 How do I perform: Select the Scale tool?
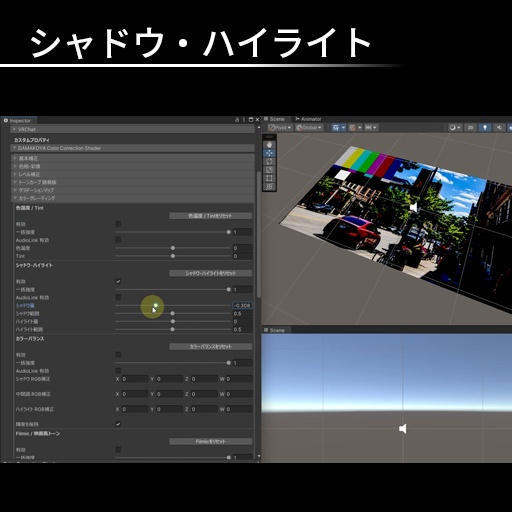click(x=269, y=170)
